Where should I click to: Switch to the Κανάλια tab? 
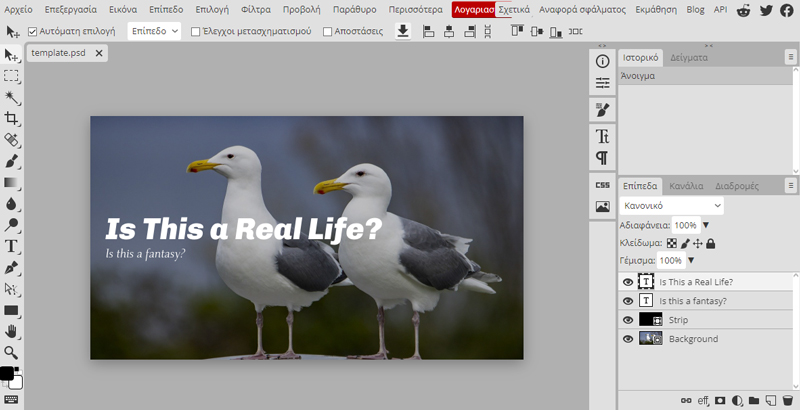click(x=686, y=186)
